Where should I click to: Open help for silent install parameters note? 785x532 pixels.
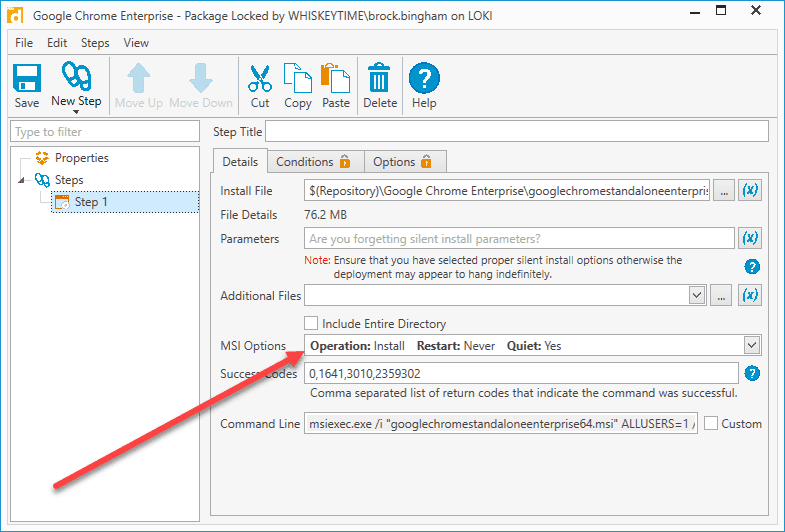pos(751,267)
